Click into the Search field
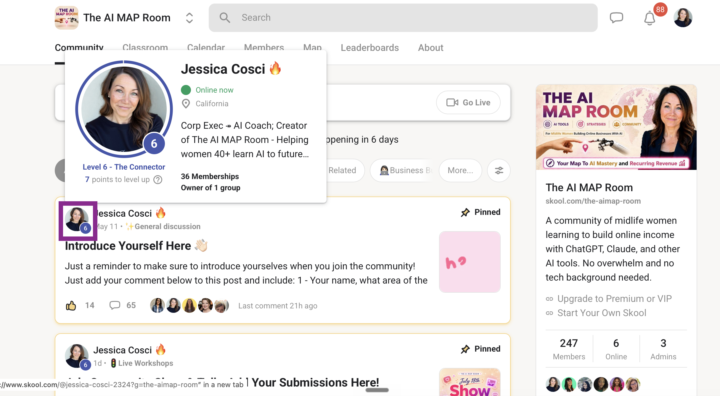Image resolution: width=720 pixels, height=396 pixels. 403,18
